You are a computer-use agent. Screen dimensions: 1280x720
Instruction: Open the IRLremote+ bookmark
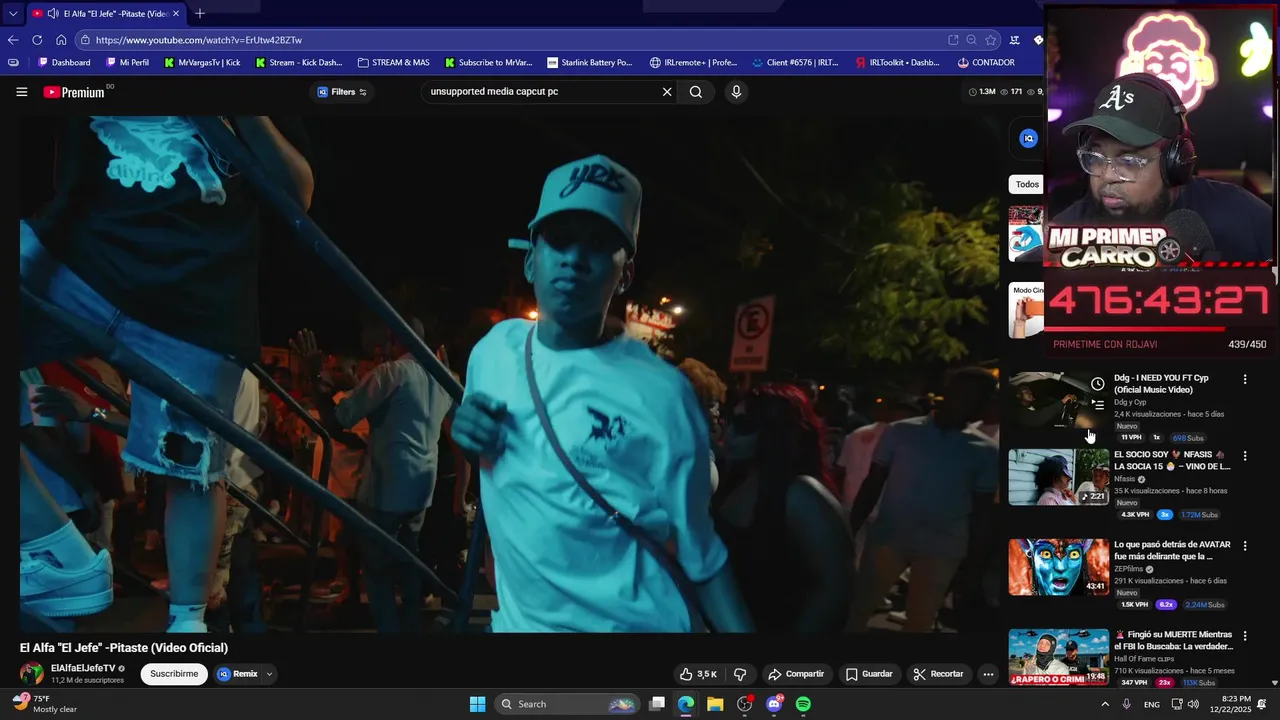(x=693, y=62)
